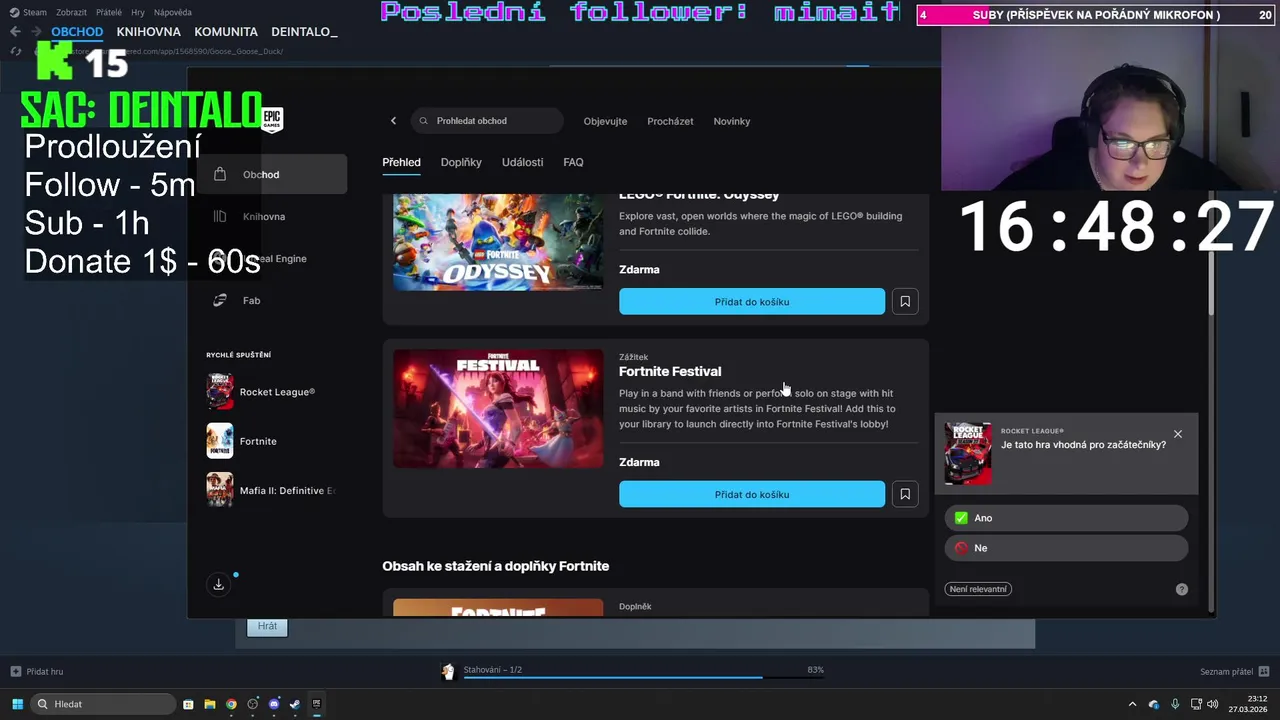This screenshot has width=1280, height=720.
Task: Close the Rocket League survey popup
Action: (x=1178, y=434)
